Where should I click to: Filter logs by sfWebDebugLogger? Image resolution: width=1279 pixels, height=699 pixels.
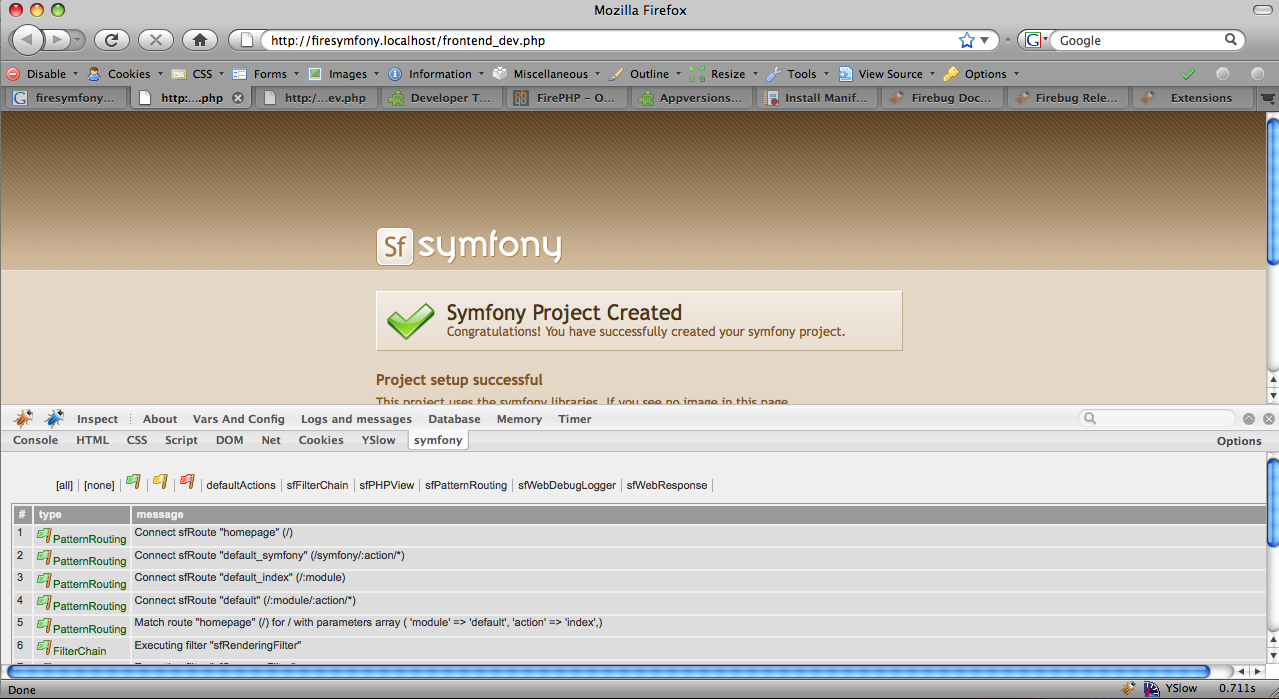pyautogui.click(x=567, y=485)
